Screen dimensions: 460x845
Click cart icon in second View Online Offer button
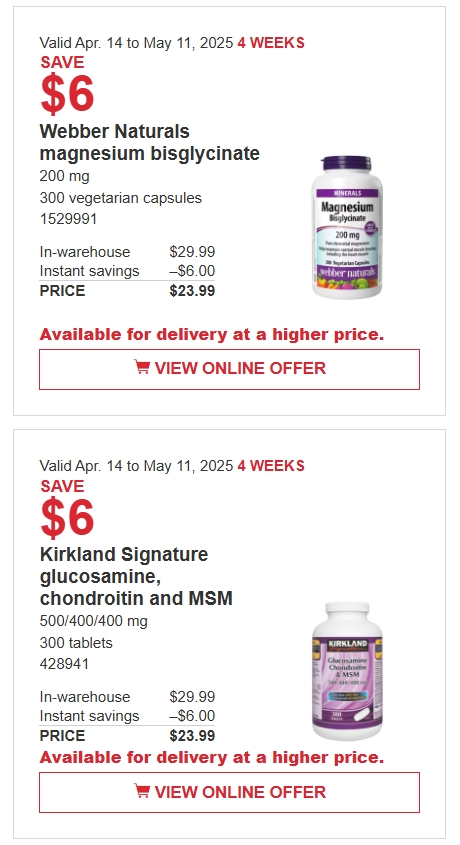pos(142,791)
